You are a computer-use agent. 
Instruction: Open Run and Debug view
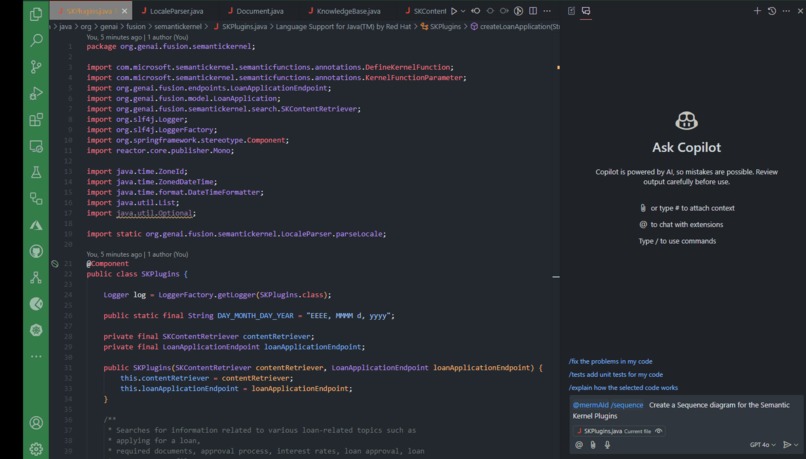pyautogui.click(x=36, y=93)
